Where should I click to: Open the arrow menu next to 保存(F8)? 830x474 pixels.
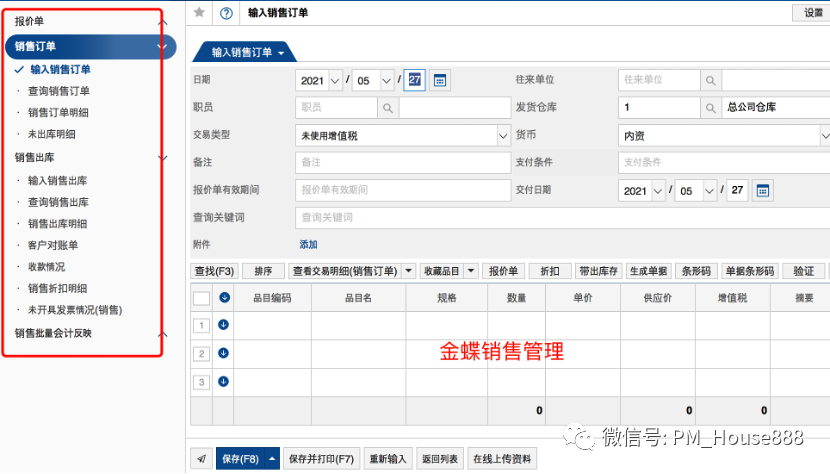tap(272, 459)
